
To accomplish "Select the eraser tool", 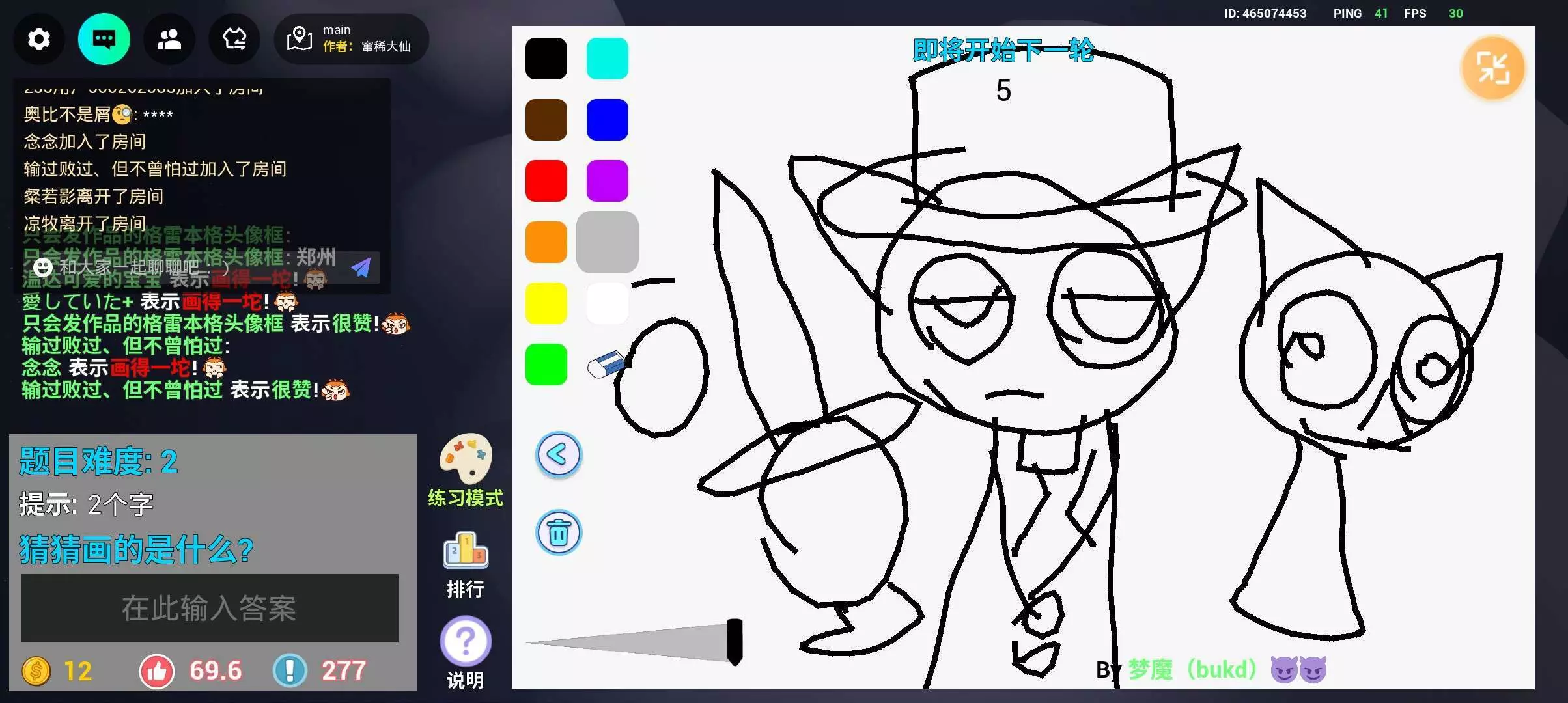I will click(x=606, y=364).
